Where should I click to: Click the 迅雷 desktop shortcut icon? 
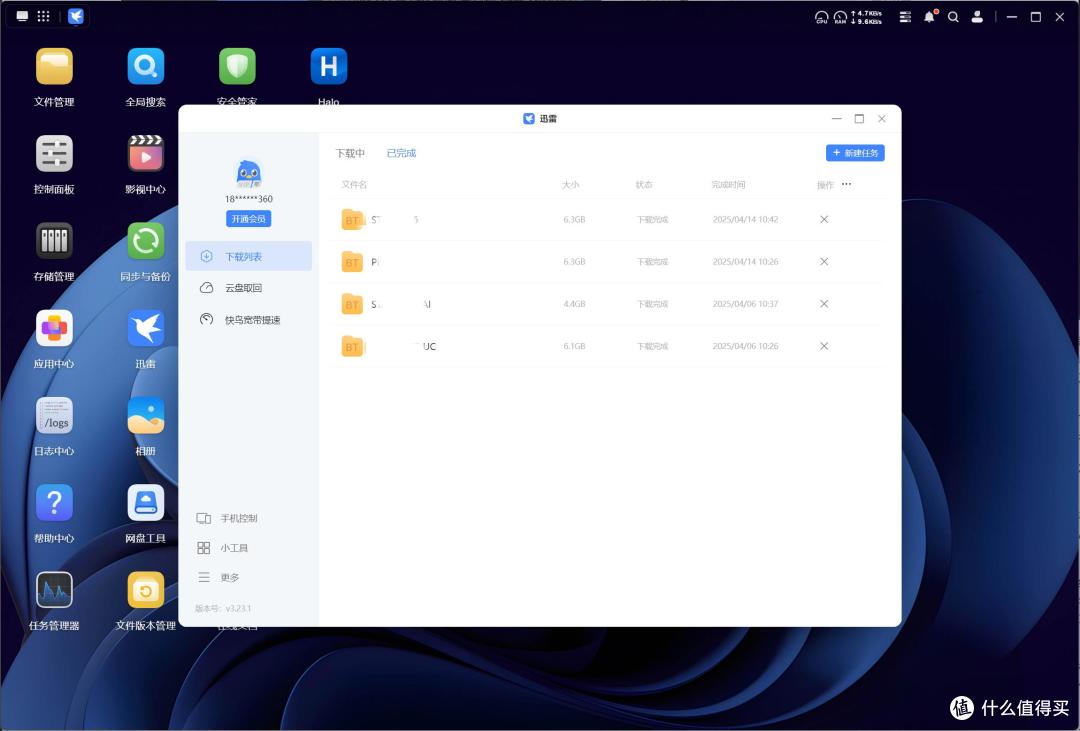pyautogui.click(x=145, y=329)
